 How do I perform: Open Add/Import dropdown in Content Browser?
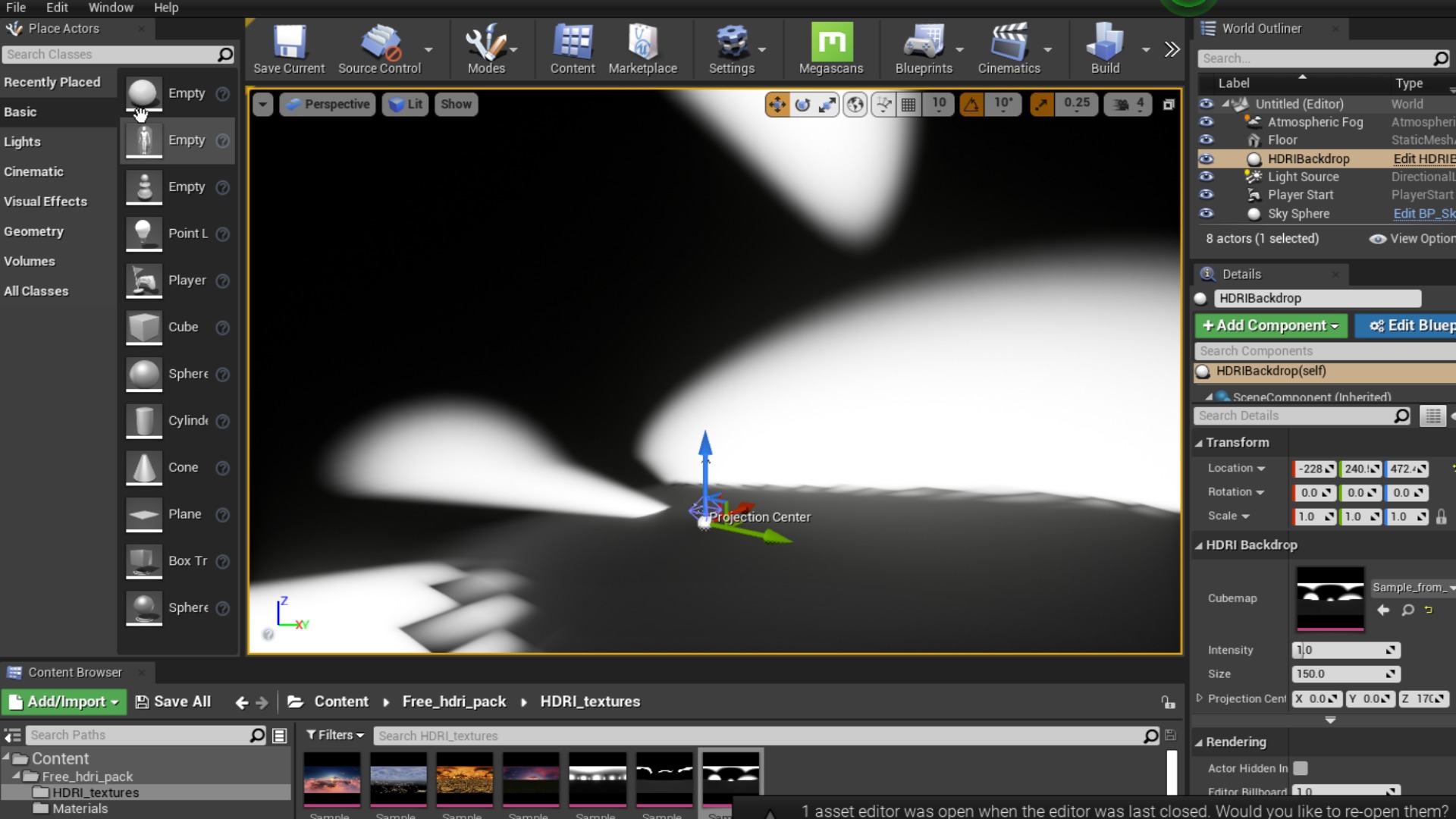pos(65,701)
